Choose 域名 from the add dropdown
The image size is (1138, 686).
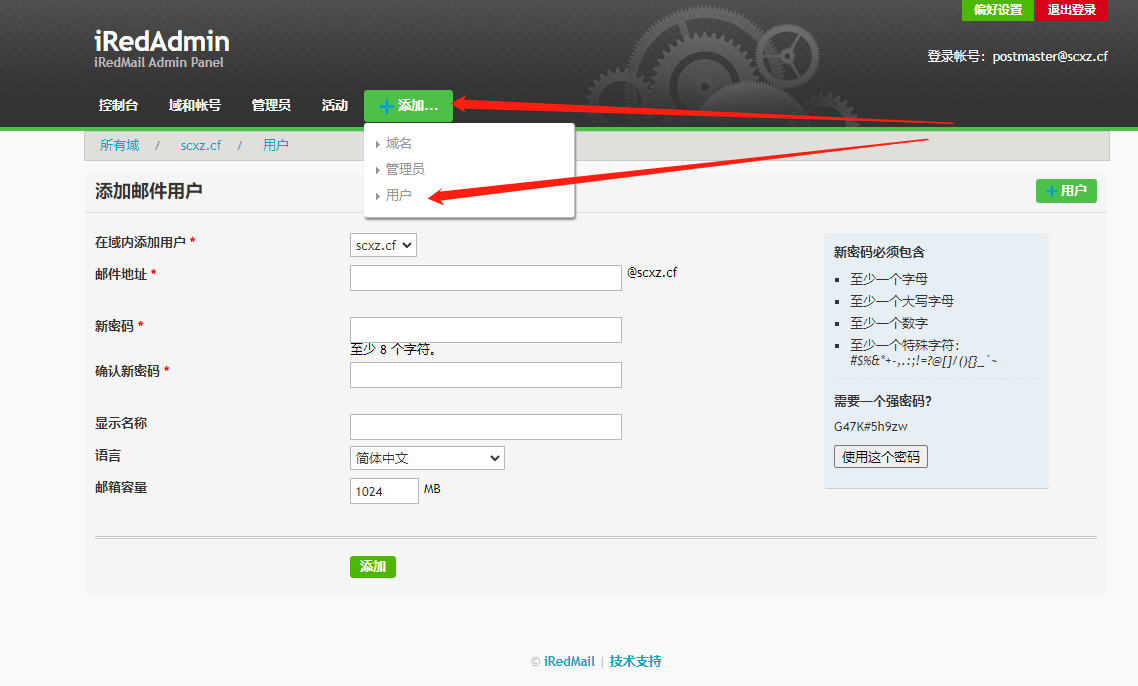click(398, 143)
